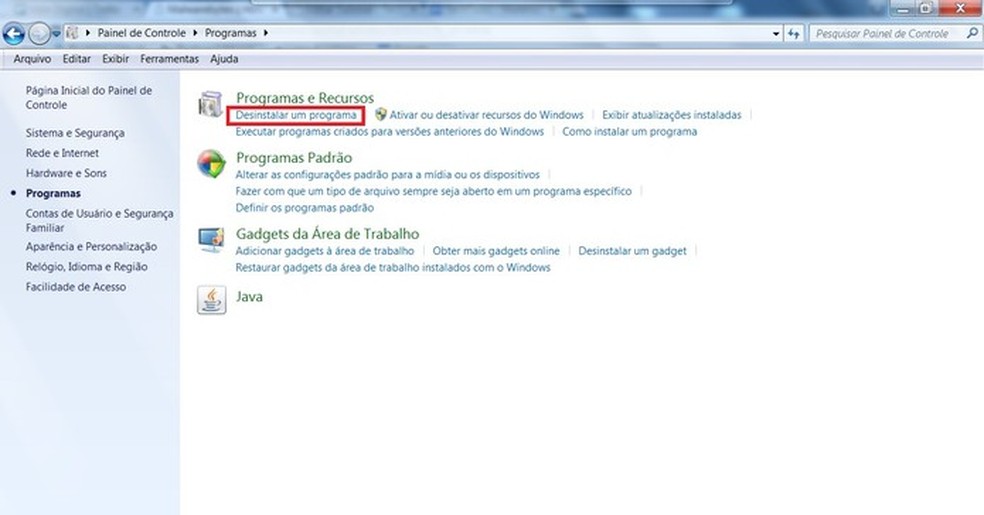Open Executar programas criados para versões anteriores

(x=390, y=132)
